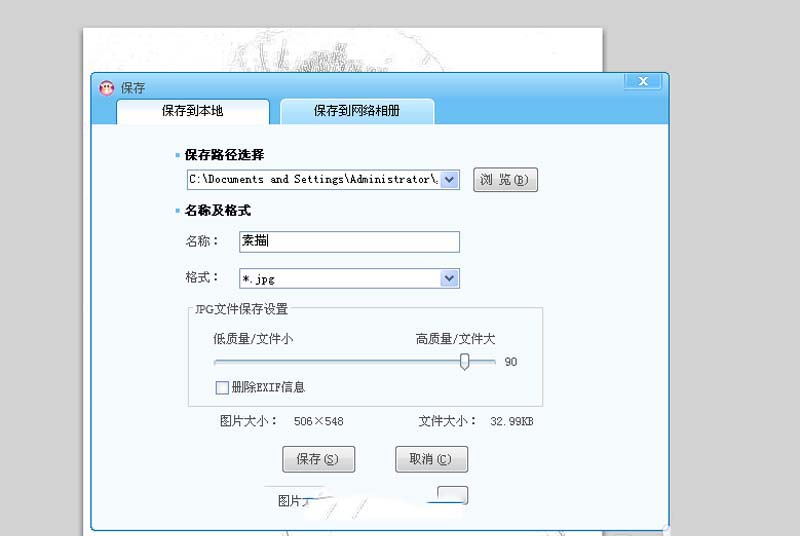
Task: Close the 保存 dialog with X button
Action: [643, 81]
